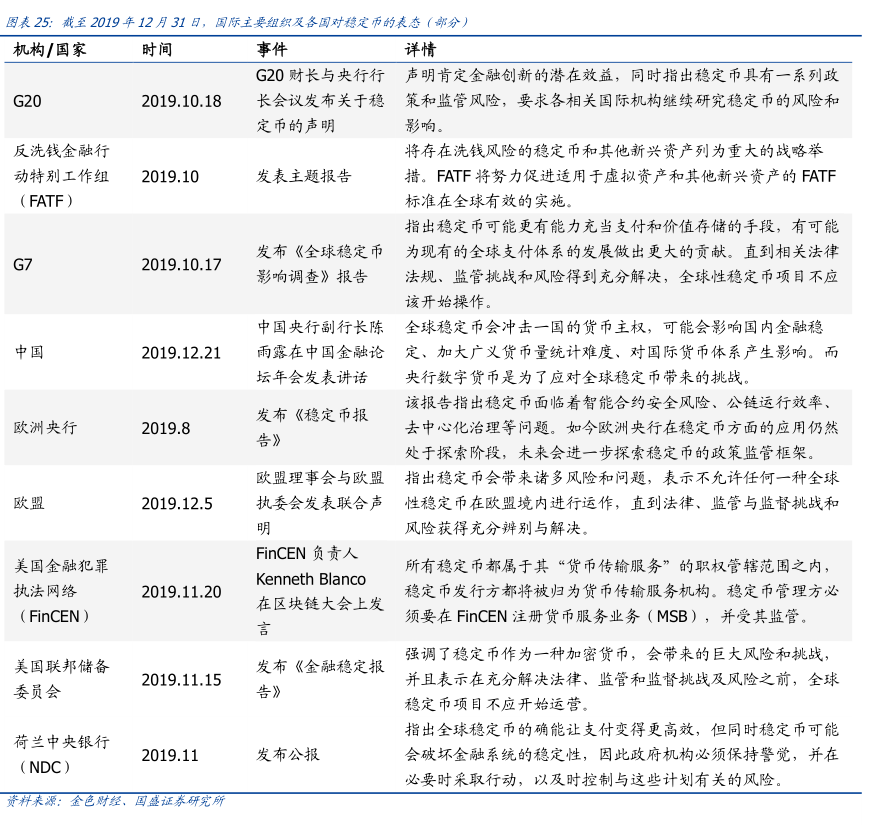The width and height of the screenshot is (872, 825).
Task: Select the 荷兰中央银行 (NDC) cell
Action: coord(62,754)
